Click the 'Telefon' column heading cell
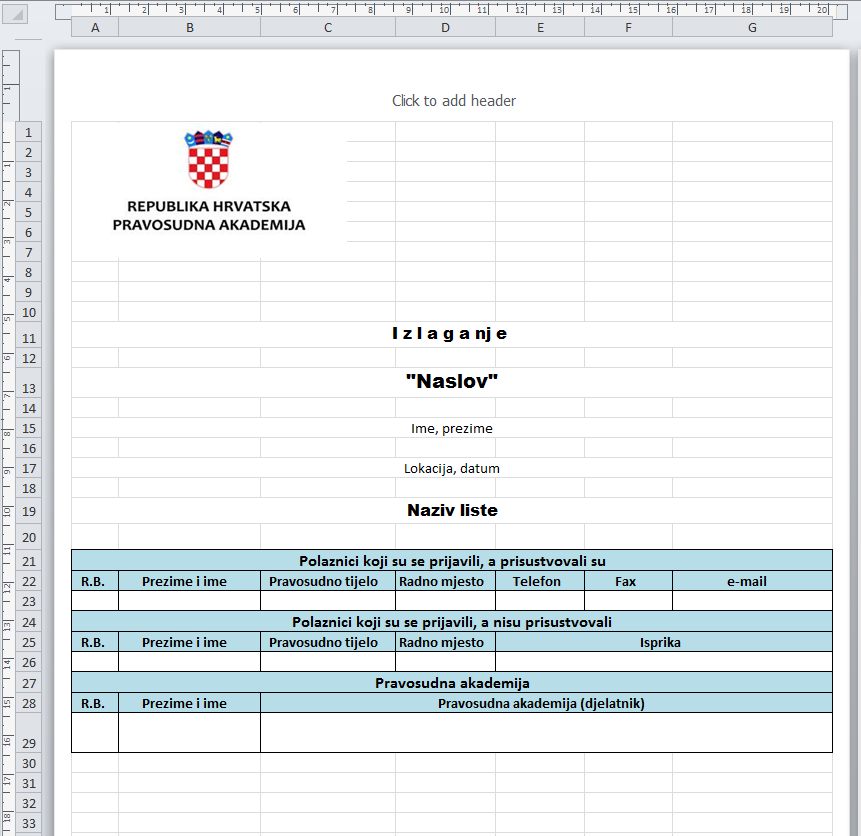Viewport: 861px width, 836px height. 540,581
